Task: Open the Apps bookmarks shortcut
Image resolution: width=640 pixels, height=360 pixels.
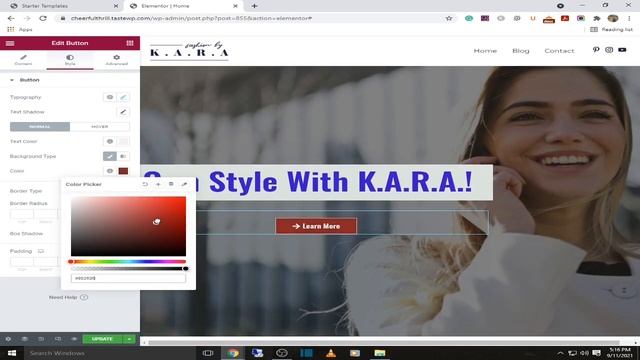Action: 20,29
